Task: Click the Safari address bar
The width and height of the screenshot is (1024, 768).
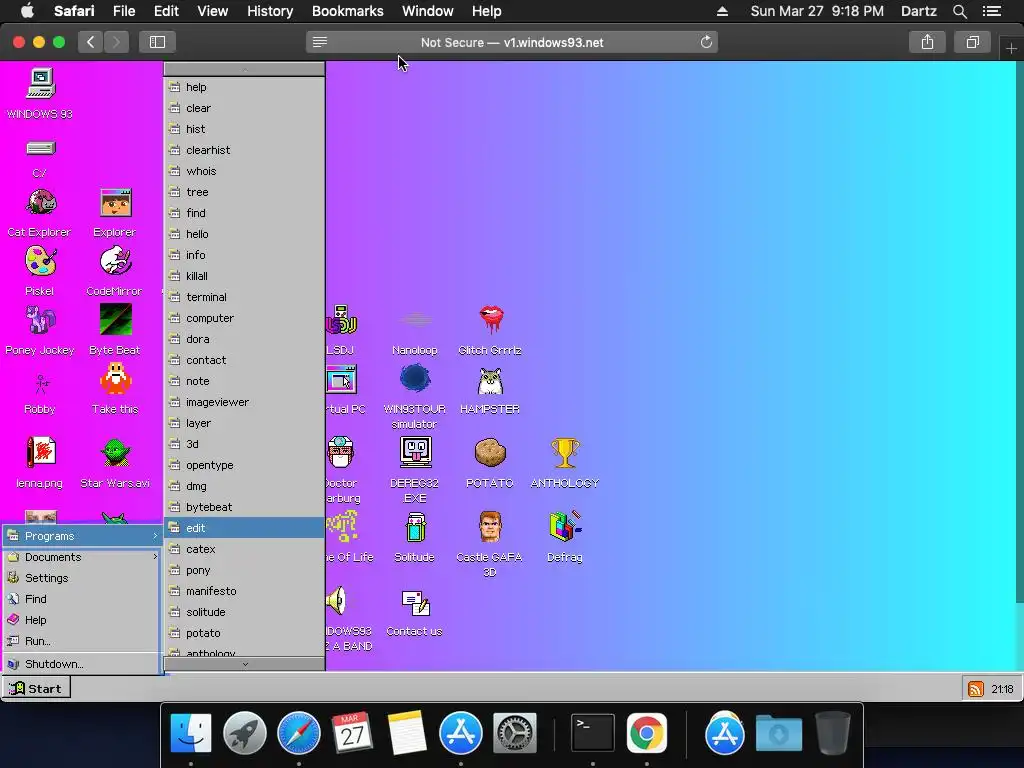Action: coord(512,42)
